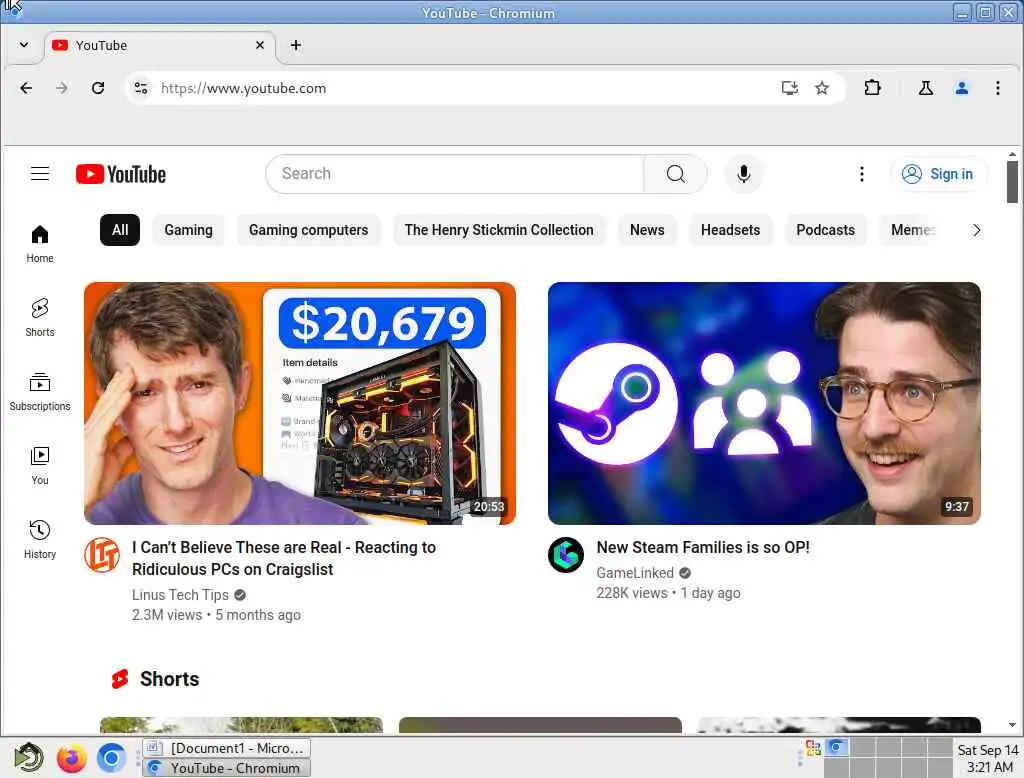Open YouTube settings three-dot menu

tap(861, 174)
